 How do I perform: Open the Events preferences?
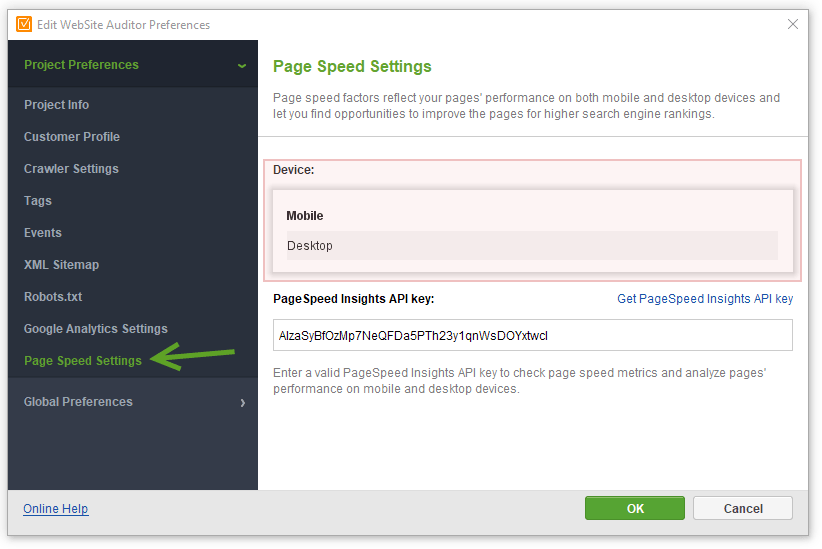43,232
